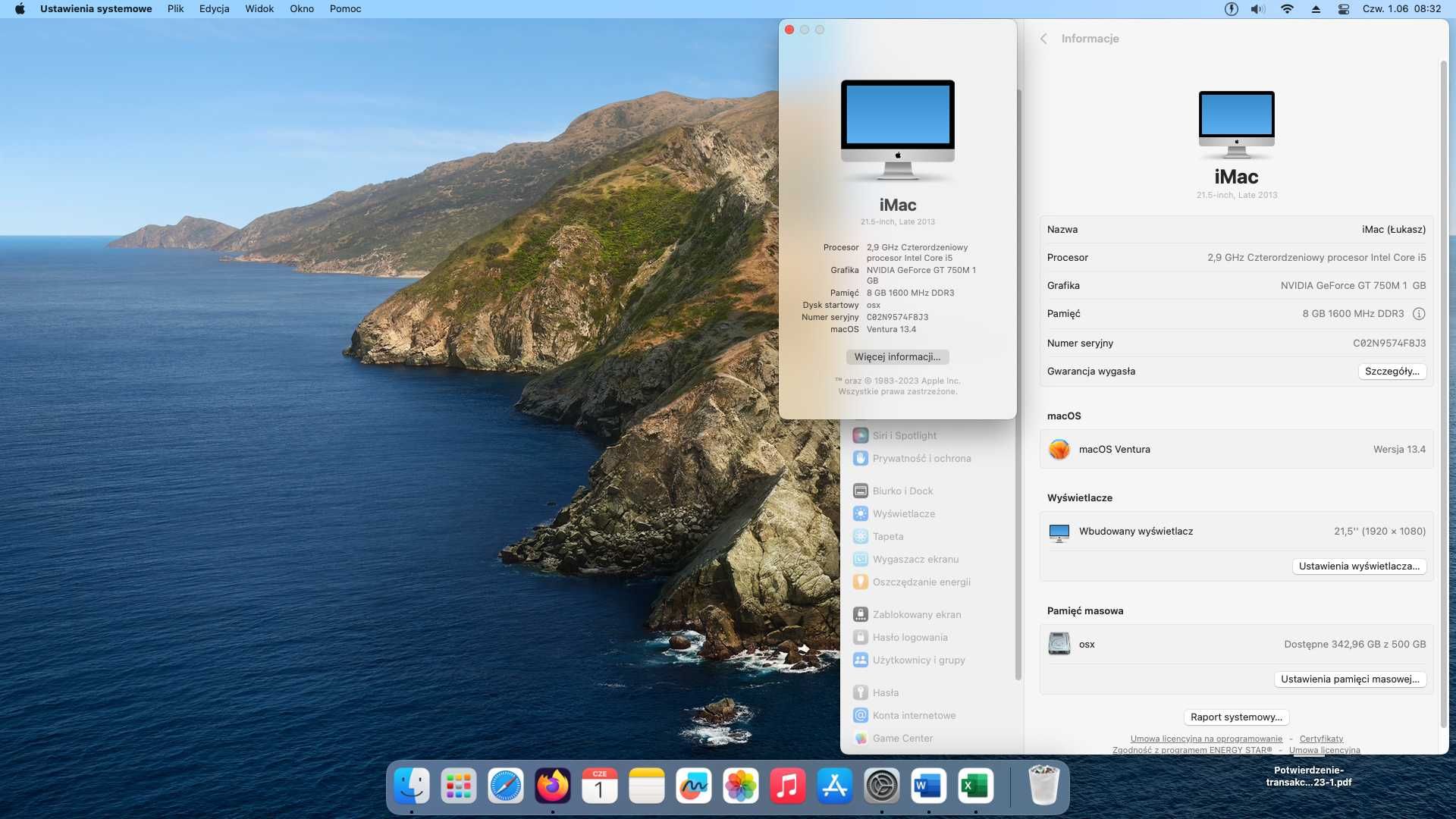The image size is (1456, 819).
Task: Open Music app in the Dock
Action: tap(788, 786)
